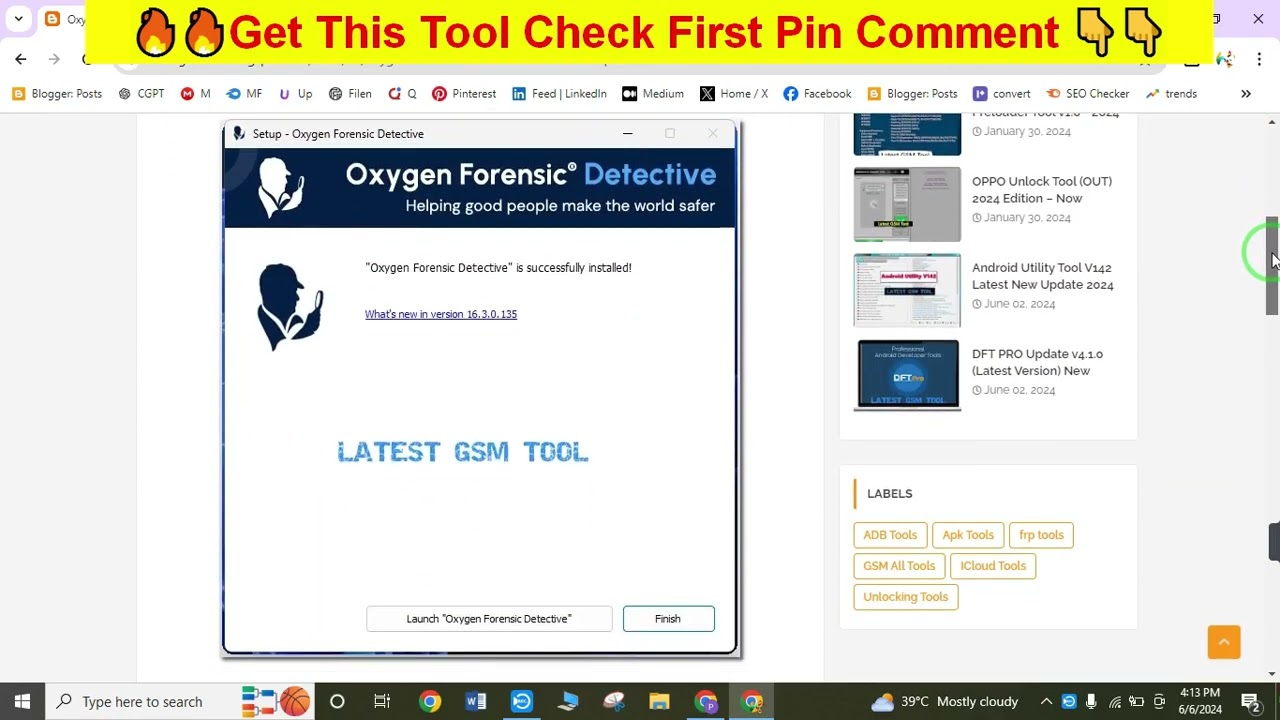Open the Facebook bookmark shortcut
This screenshot has width=1280, height=720.
(x=816, y=93)
